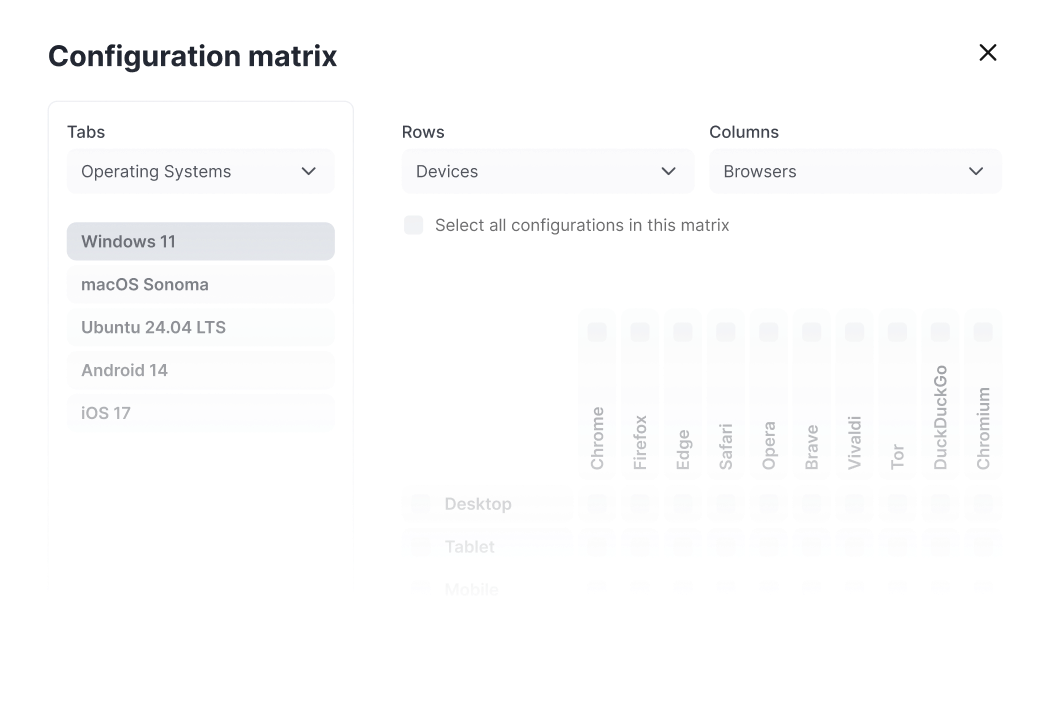Check the Chrome column header checkbox
The image size is (1050, 728).
coord(596,331)
